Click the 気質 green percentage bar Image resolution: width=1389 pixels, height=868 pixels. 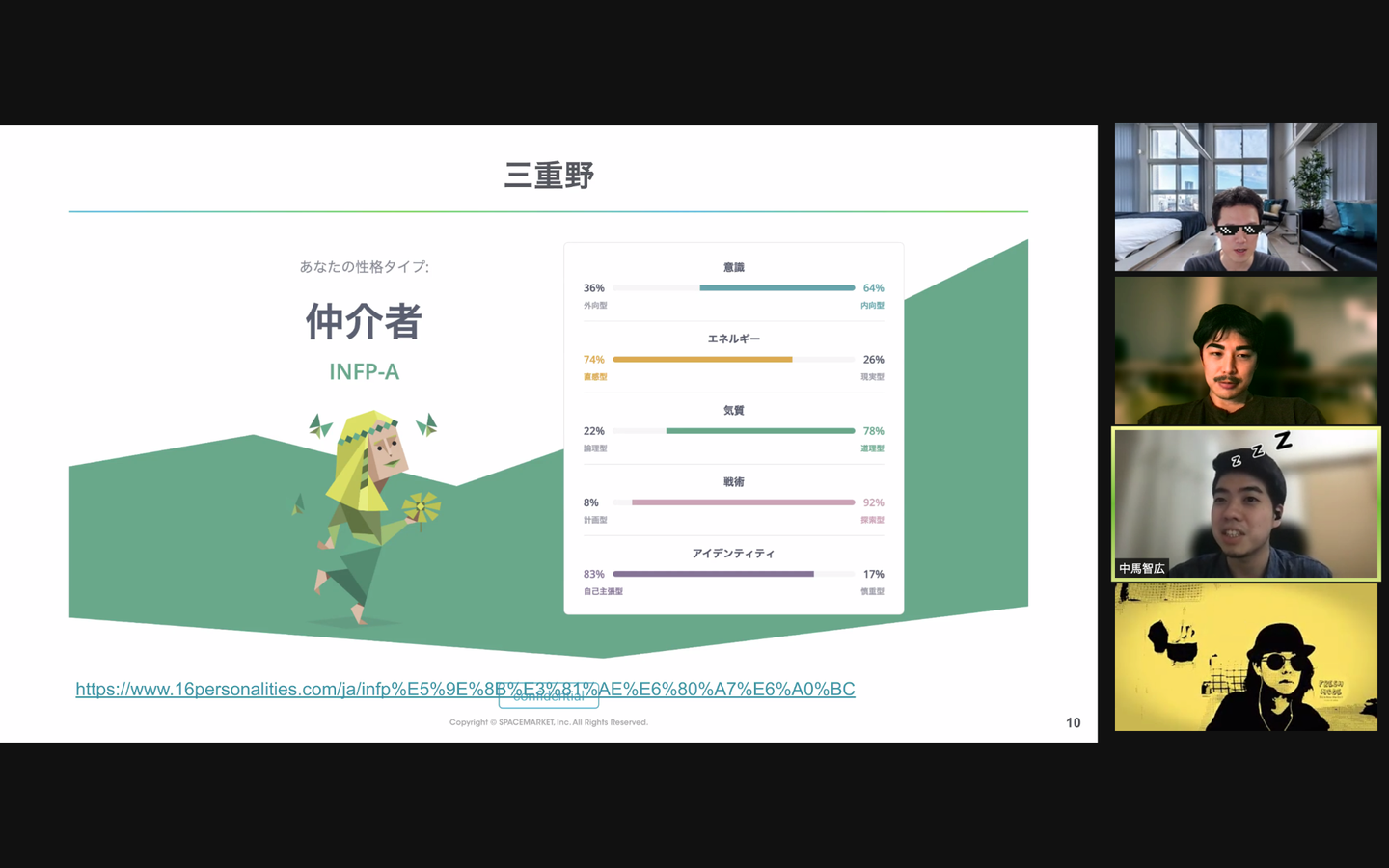click(734, 430)
